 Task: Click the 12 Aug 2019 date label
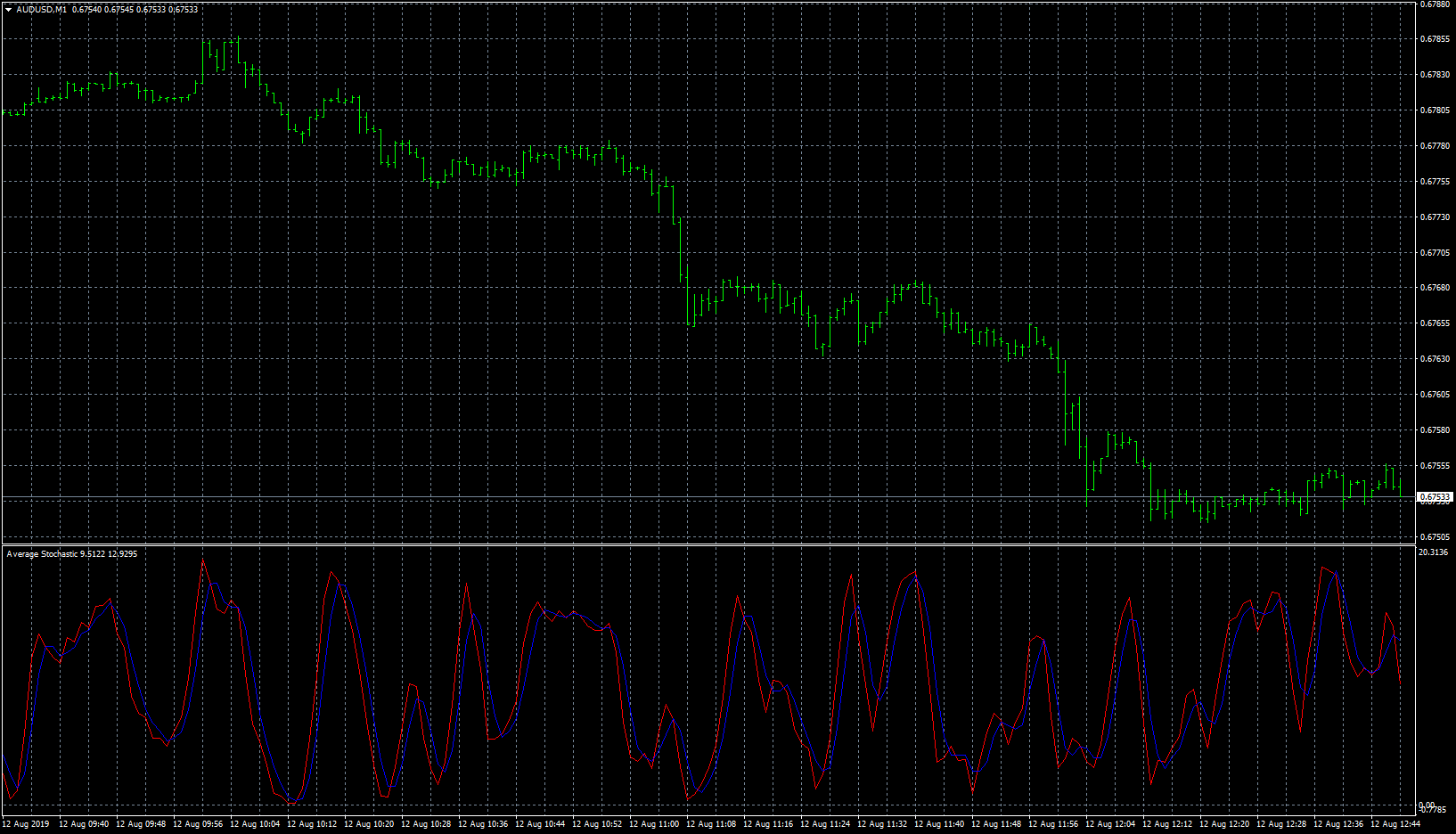pos(26,824)
